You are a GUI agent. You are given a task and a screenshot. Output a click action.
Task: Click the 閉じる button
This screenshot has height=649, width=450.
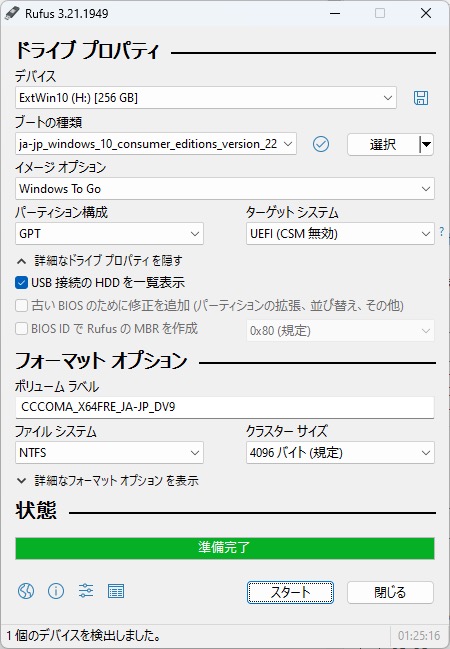390,592
